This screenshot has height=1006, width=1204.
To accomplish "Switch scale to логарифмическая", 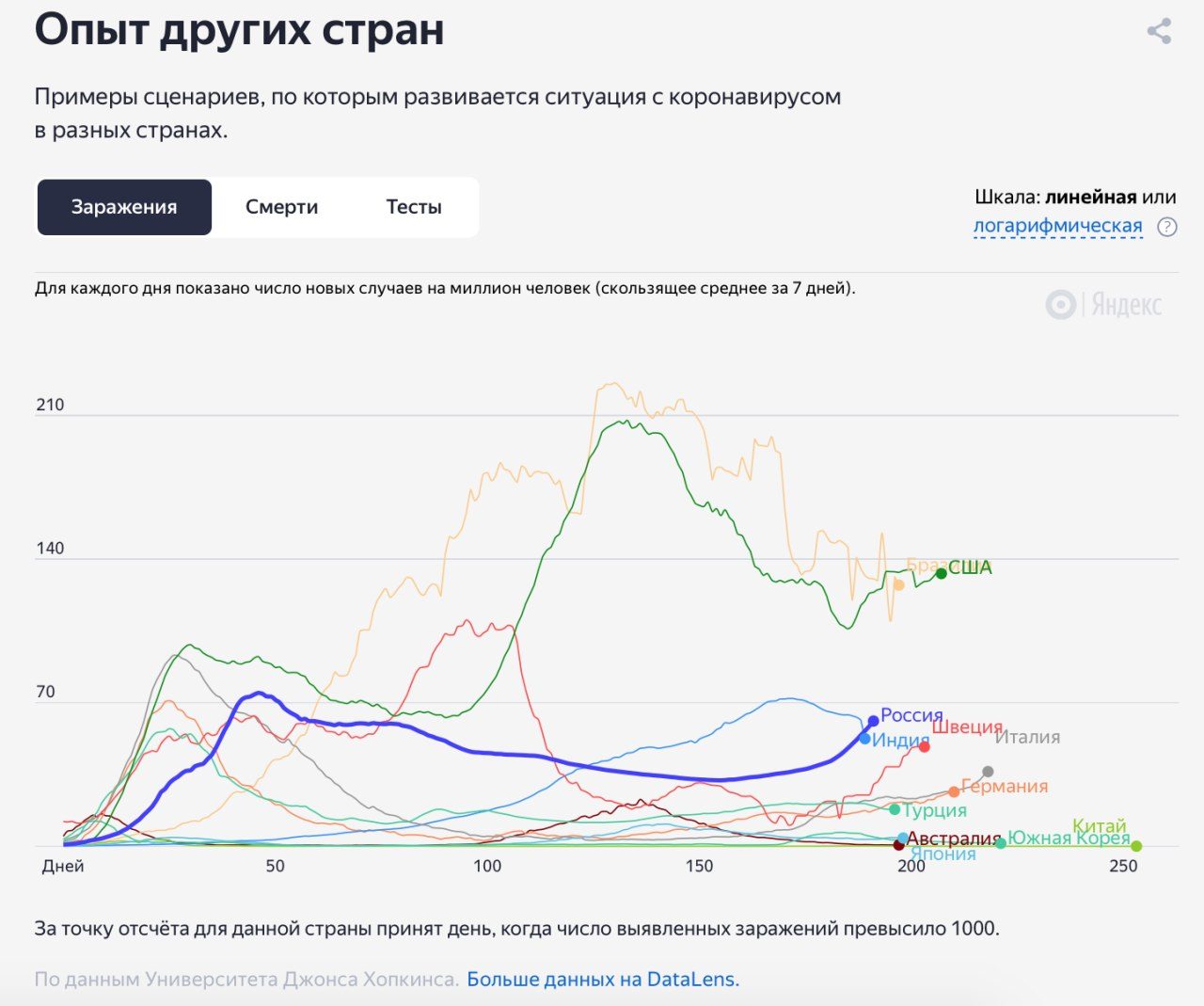I will (1057, 227).
